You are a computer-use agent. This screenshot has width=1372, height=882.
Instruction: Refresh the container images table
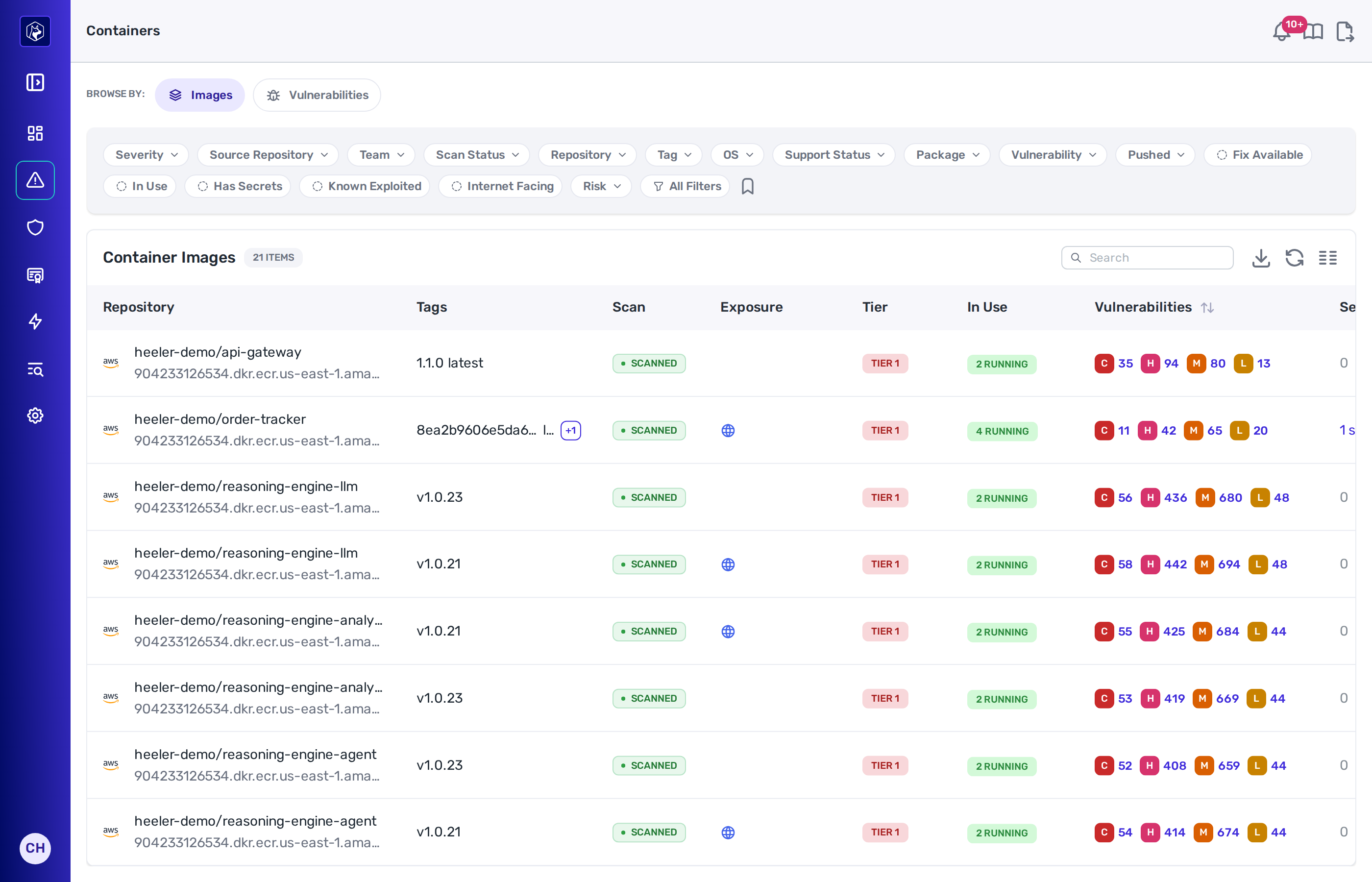[x=1294, y=258]
